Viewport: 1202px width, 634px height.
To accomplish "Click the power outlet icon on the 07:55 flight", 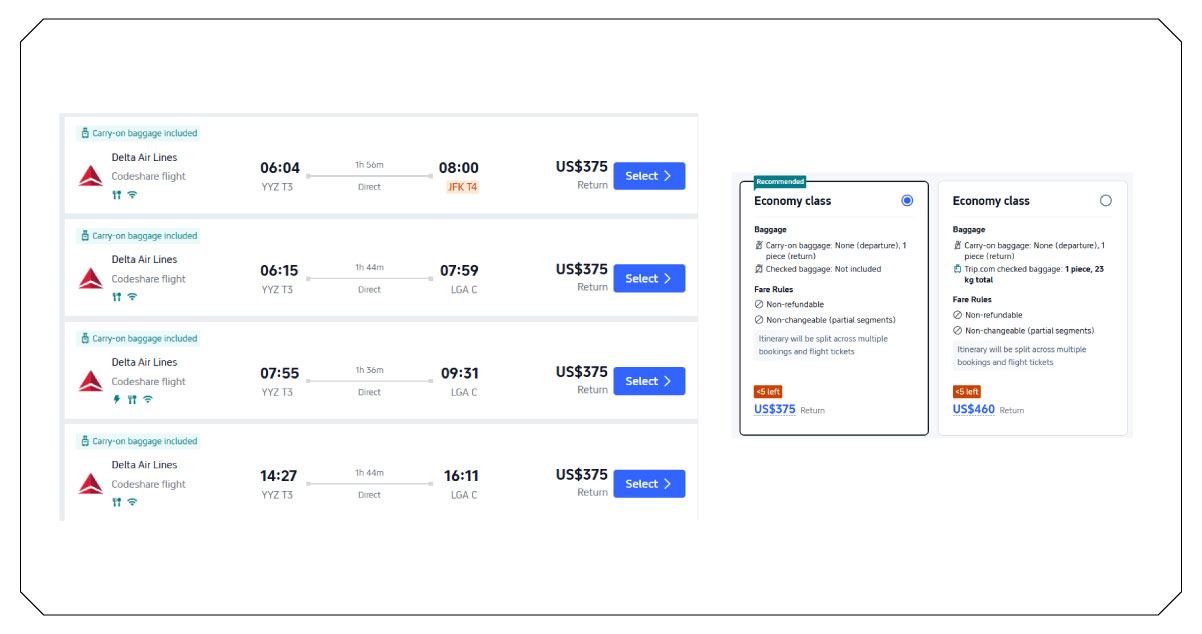I will click(117, 399).
